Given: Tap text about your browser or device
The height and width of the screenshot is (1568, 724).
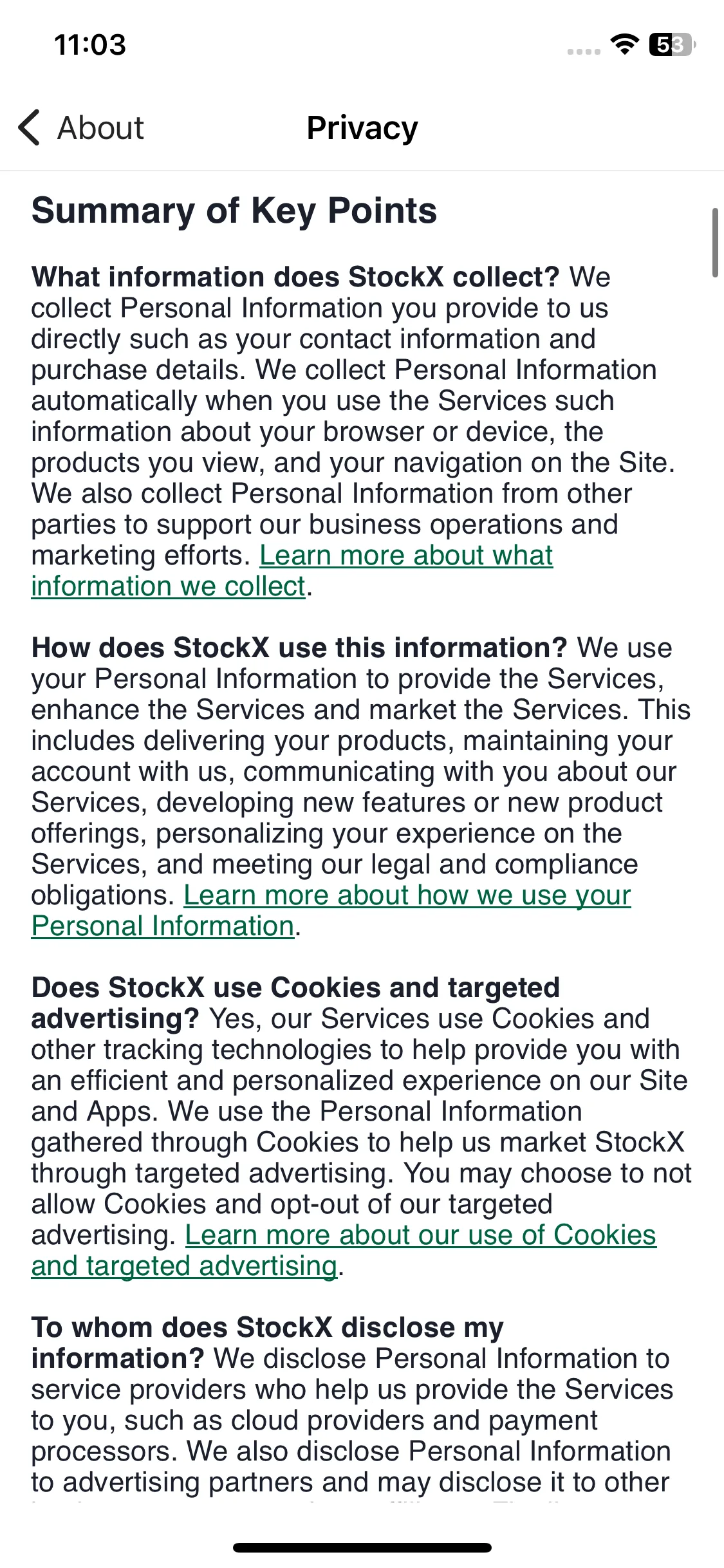Looking at the screenshot, I should pos(317,432).
